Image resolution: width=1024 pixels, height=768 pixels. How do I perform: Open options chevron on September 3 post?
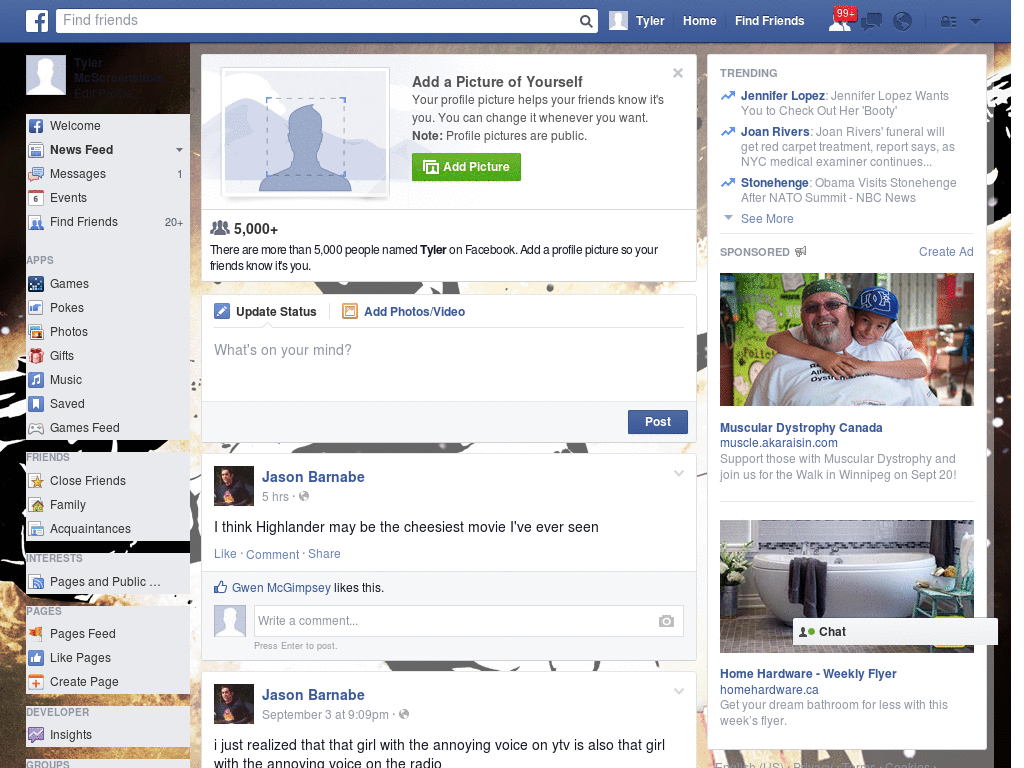click(679, 692)
